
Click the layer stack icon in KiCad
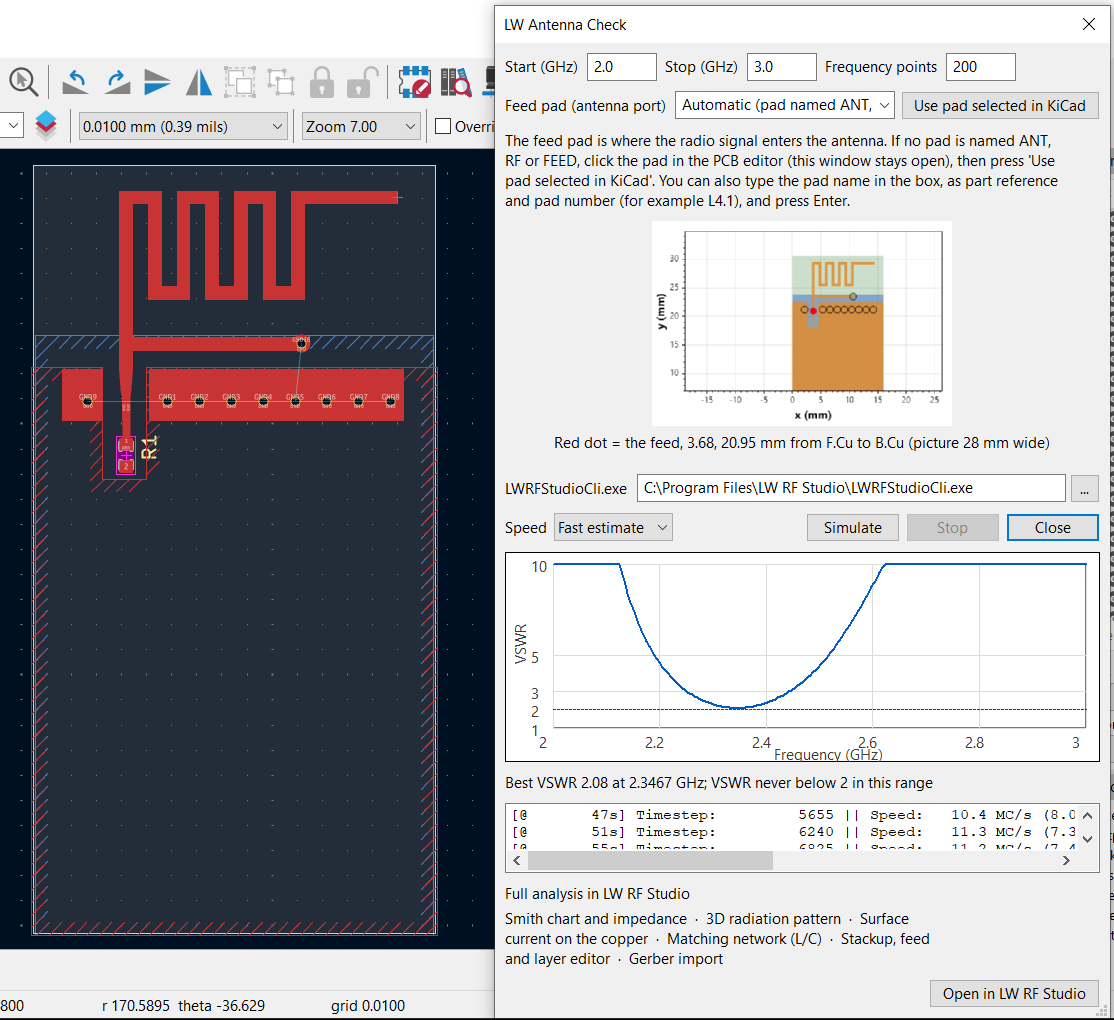(x=45, y=126)
